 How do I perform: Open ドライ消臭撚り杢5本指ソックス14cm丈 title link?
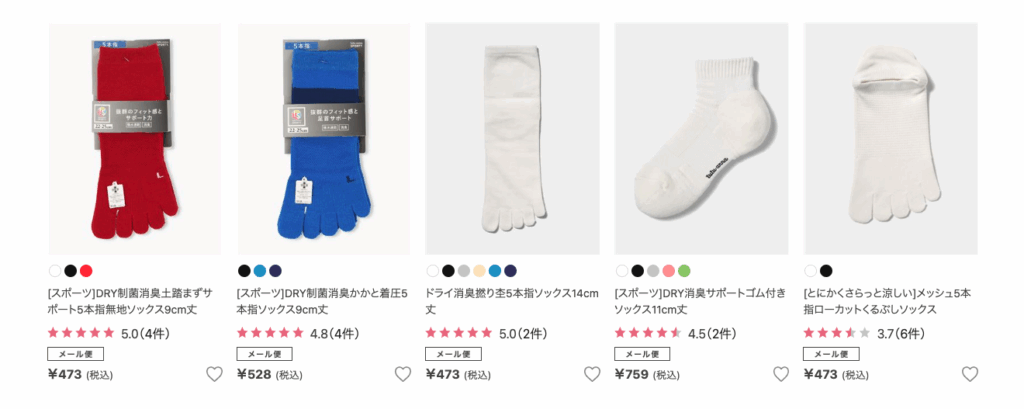point(512,301)
